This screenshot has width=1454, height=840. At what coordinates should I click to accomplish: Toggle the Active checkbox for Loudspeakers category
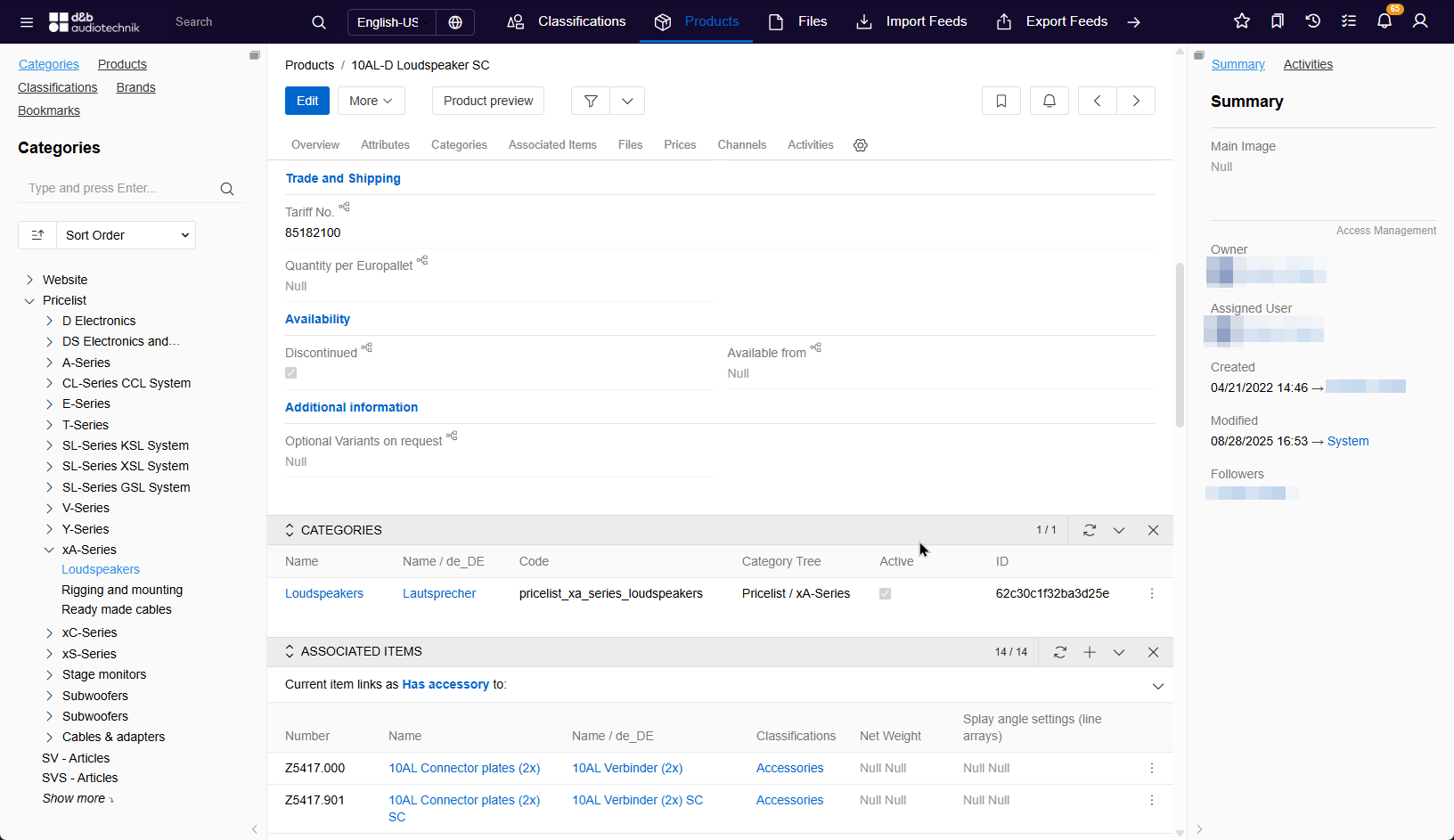[886, 594]
